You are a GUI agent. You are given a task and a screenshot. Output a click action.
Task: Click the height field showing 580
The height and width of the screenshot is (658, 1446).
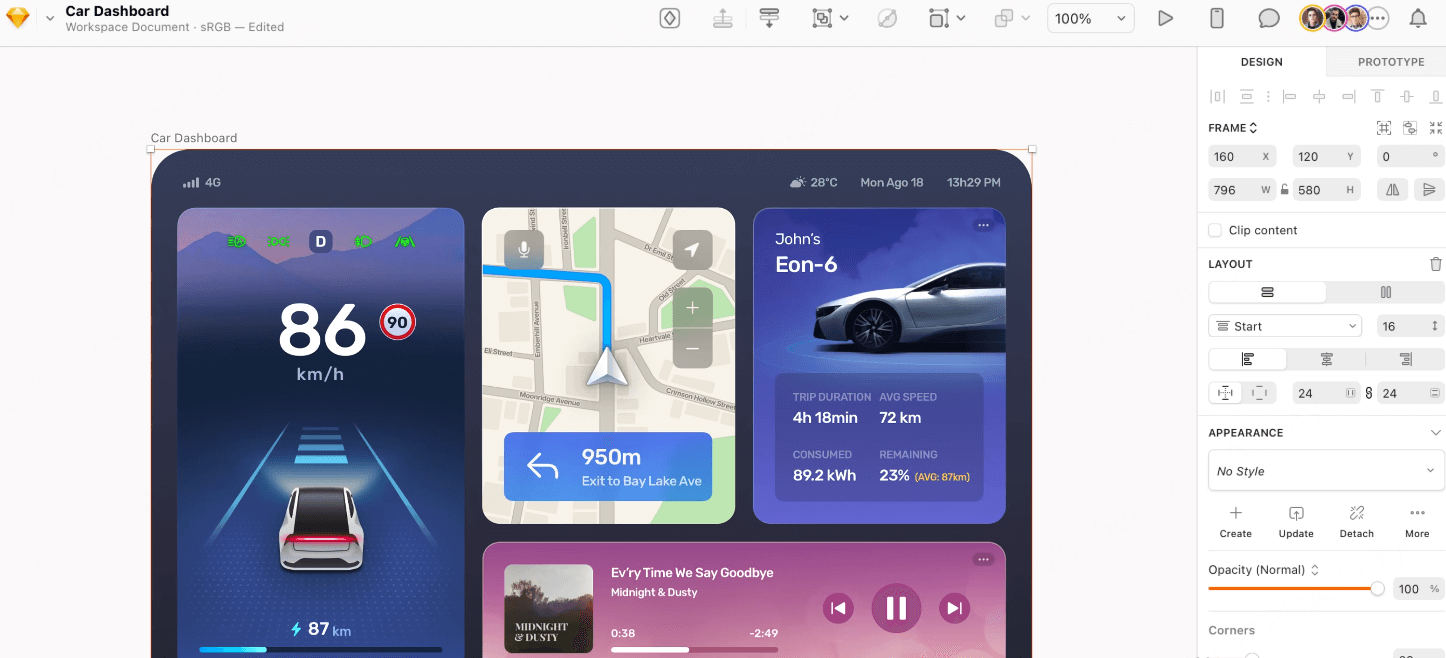tap(1326, 190)
